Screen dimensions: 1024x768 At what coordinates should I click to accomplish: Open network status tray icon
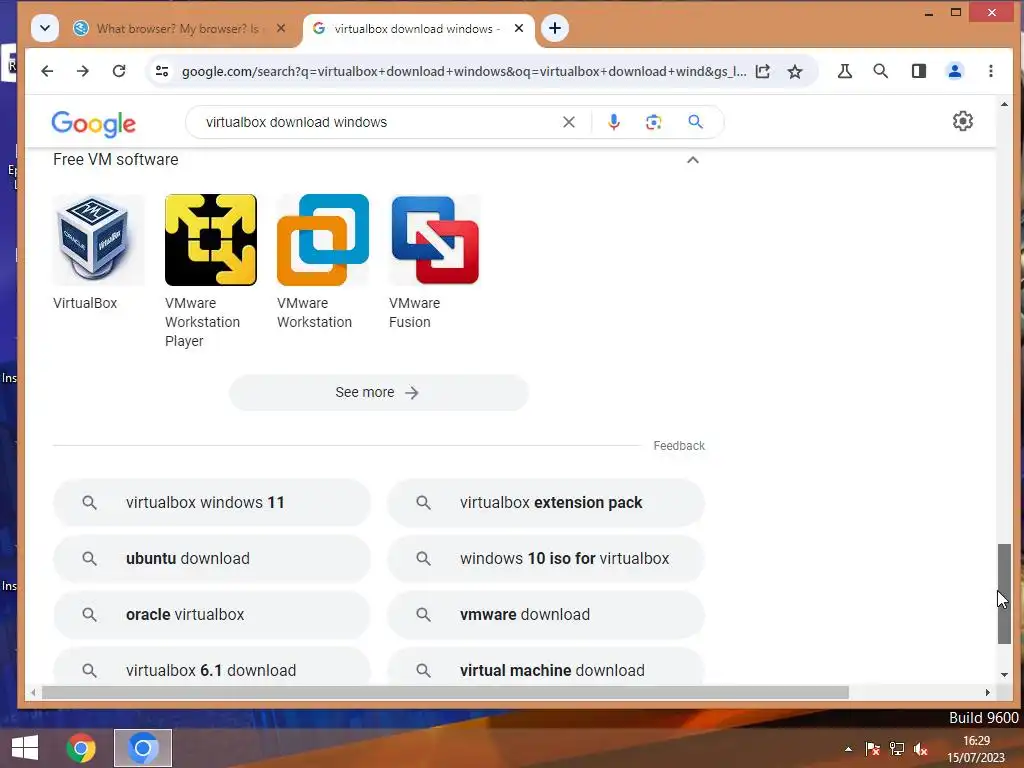coord(897,749)
